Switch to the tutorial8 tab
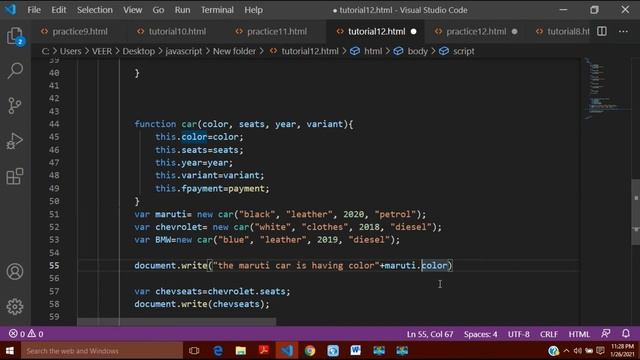640x360 pixels. click(563, 31)
